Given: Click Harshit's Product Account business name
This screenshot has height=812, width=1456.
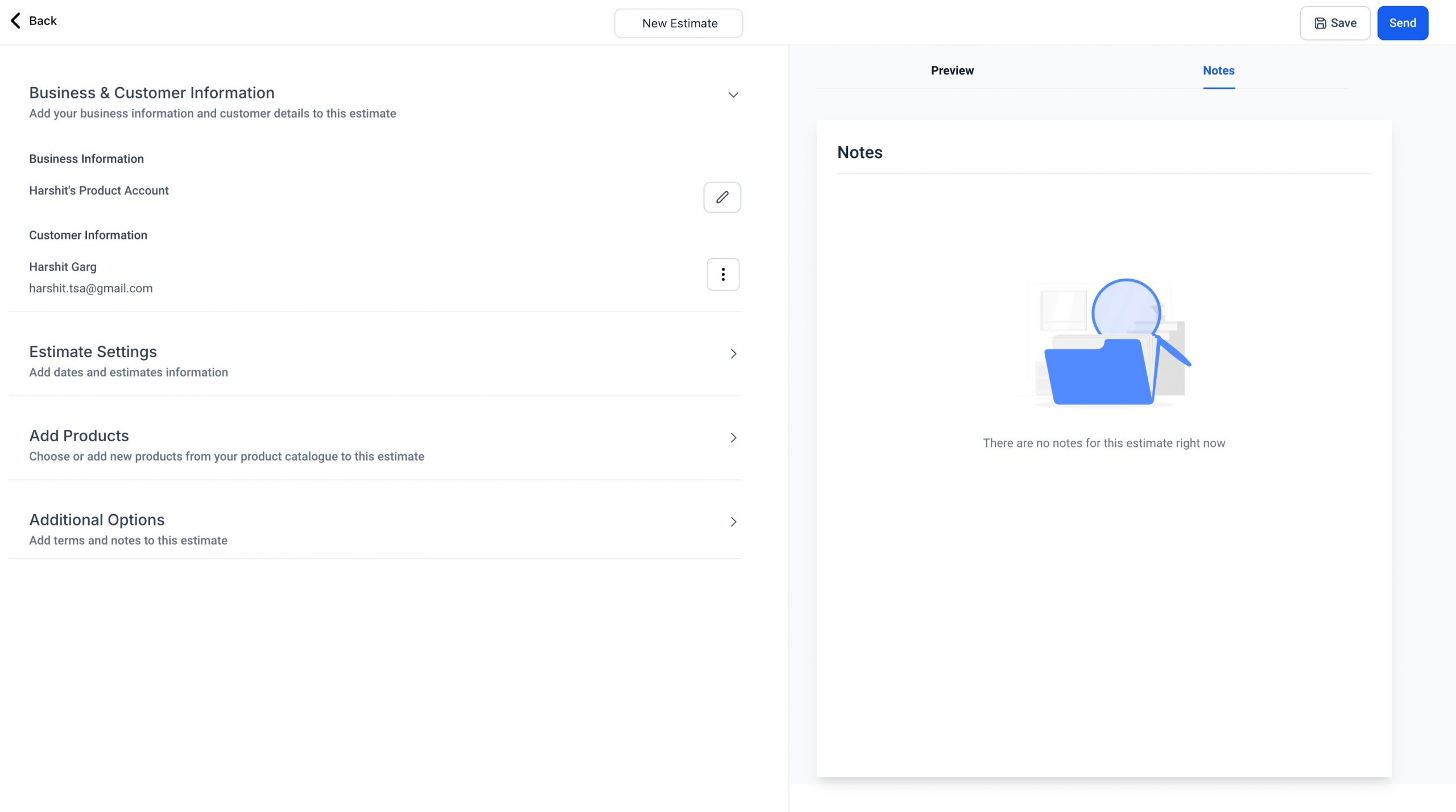Looking at the screenshot, I should click(x=98, y=190).
